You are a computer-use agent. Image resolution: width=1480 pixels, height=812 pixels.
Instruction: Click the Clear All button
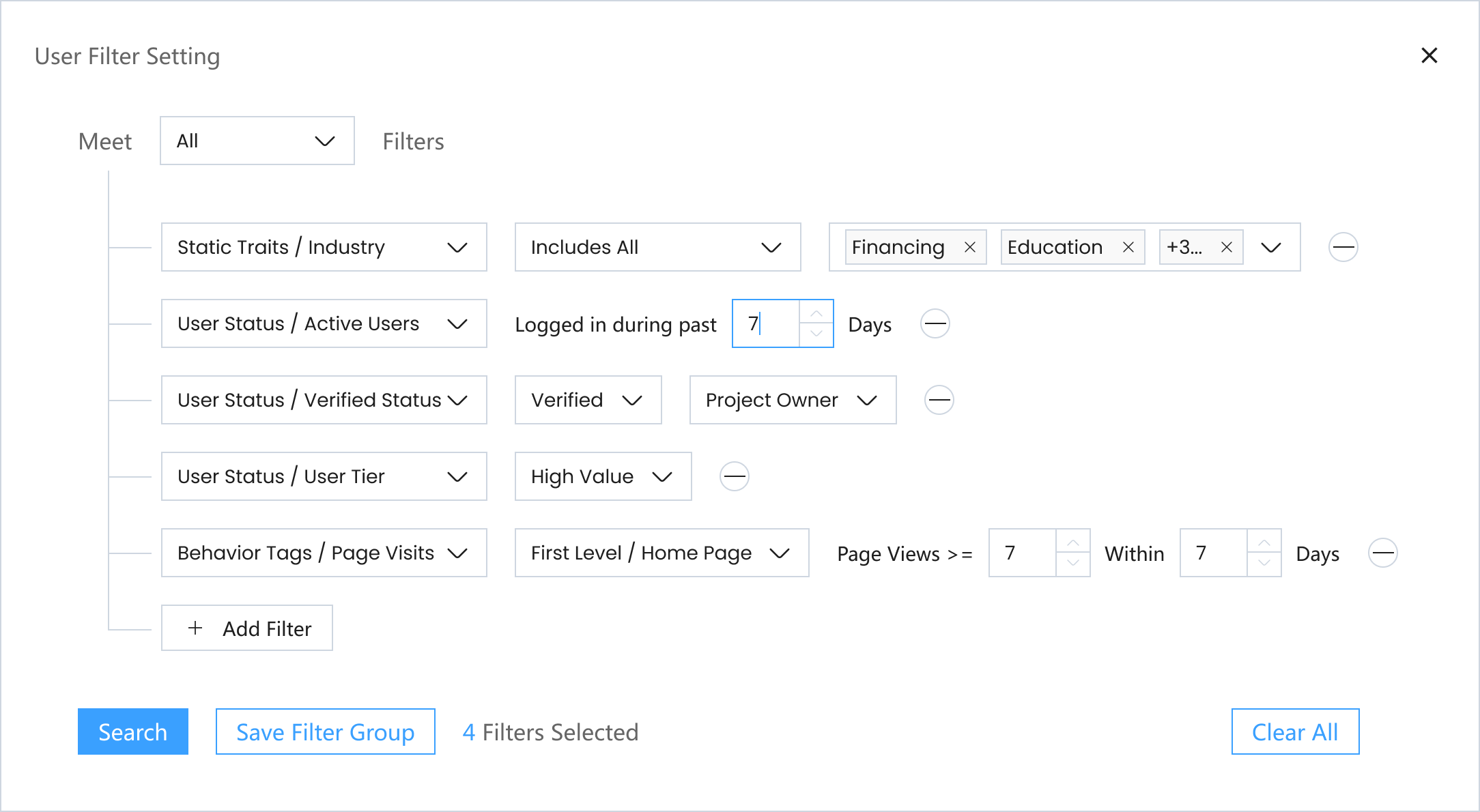tap(1294, 731)
